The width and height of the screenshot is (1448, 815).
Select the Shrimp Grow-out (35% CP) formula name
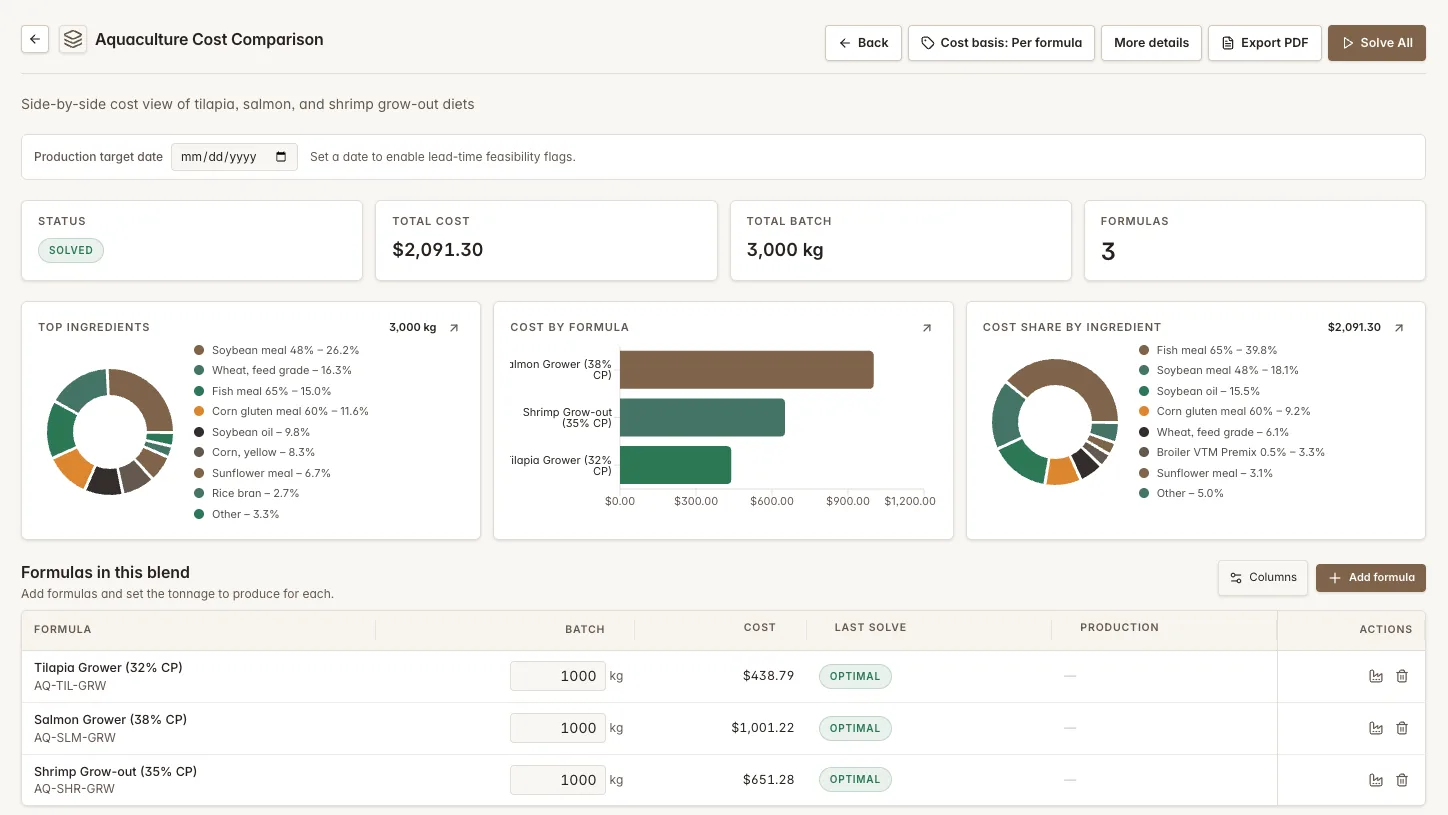pyautogui.click(x=115, y=771)
